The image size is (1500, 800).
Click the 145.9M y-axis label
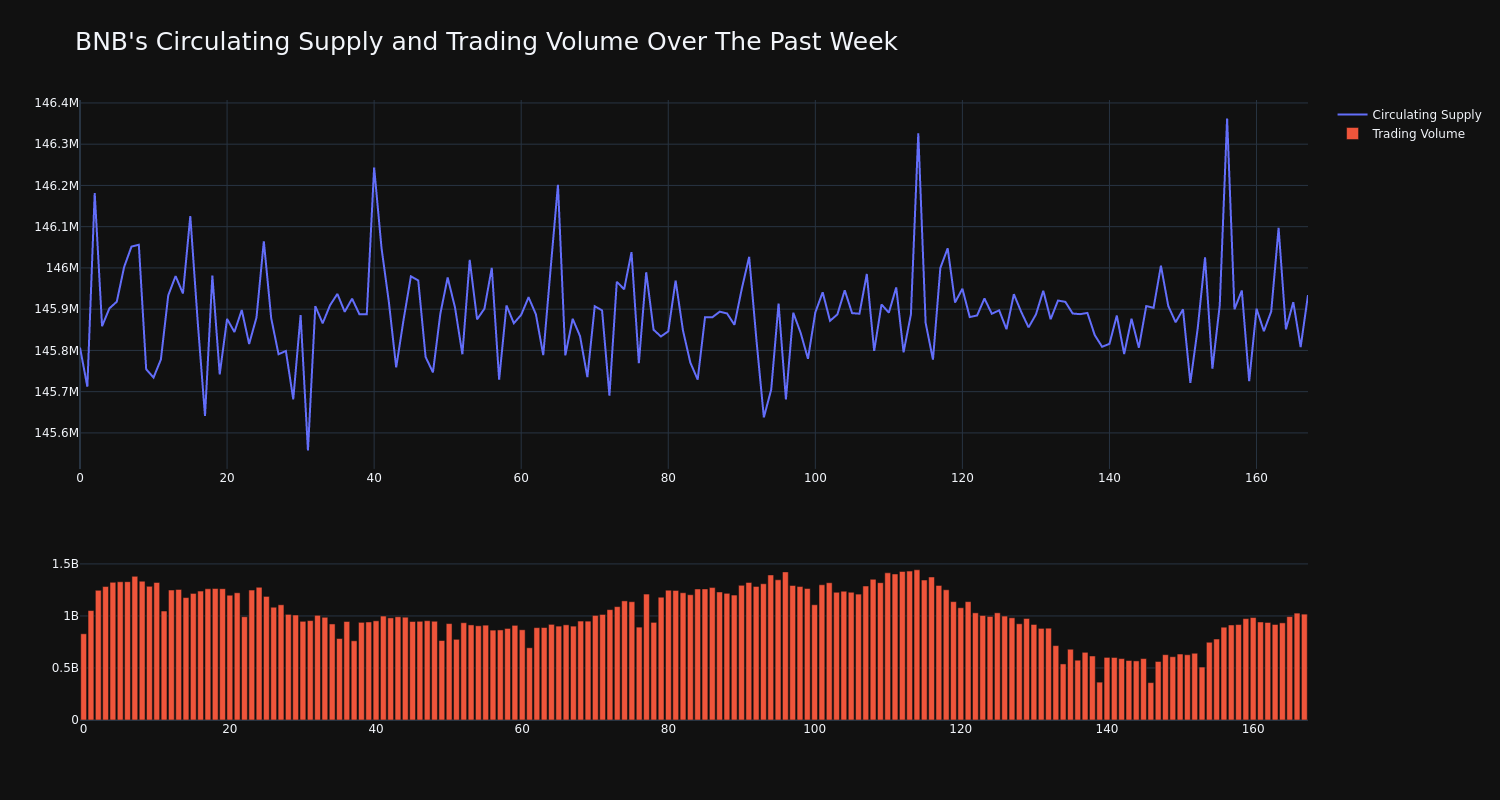56,309
